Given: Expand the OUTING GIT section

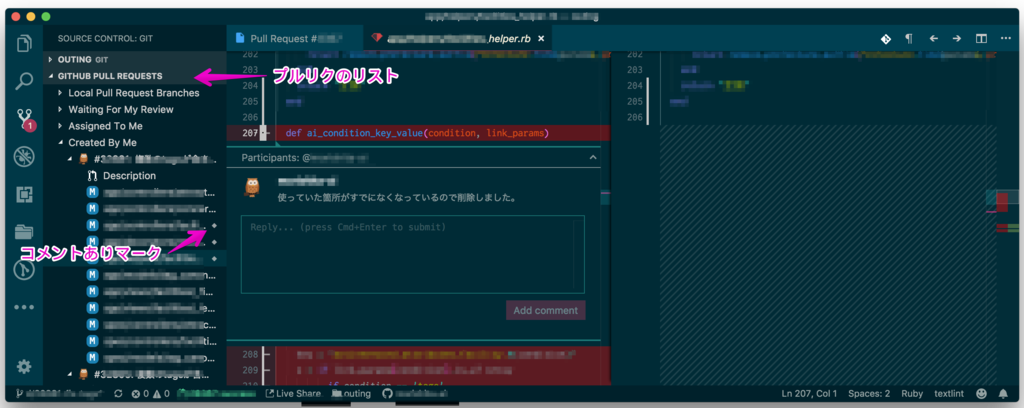Looking at the screenshot, I should point(135,59).
